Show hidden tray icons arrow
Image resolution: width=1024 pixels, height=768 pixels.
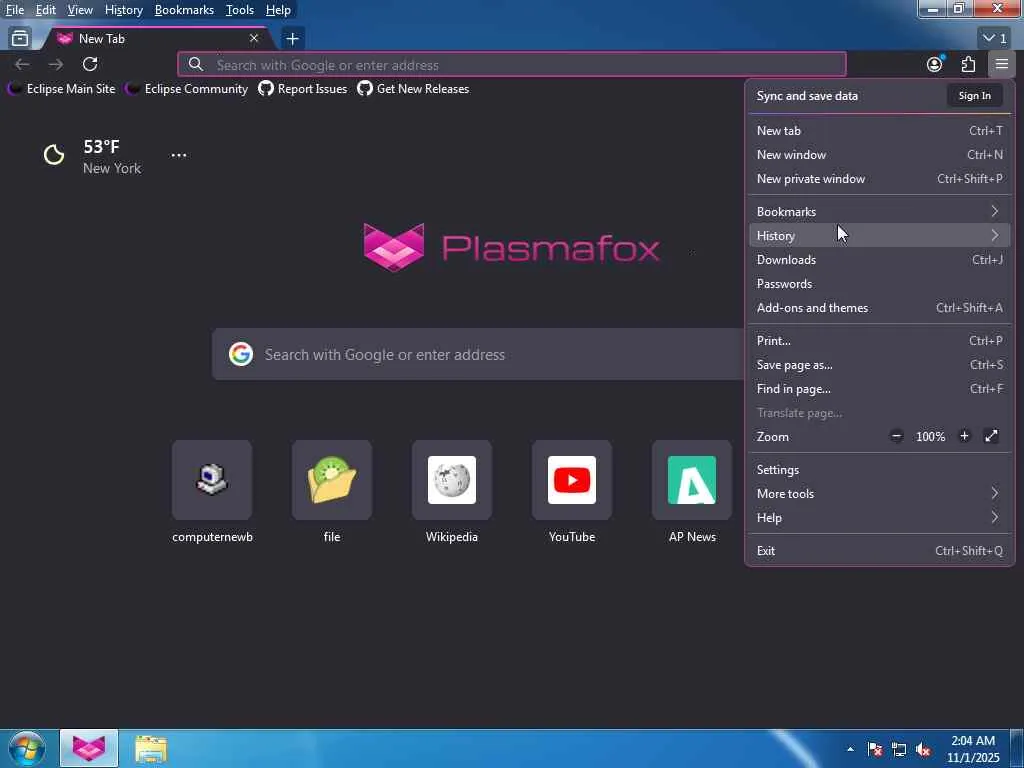[850, 749]
